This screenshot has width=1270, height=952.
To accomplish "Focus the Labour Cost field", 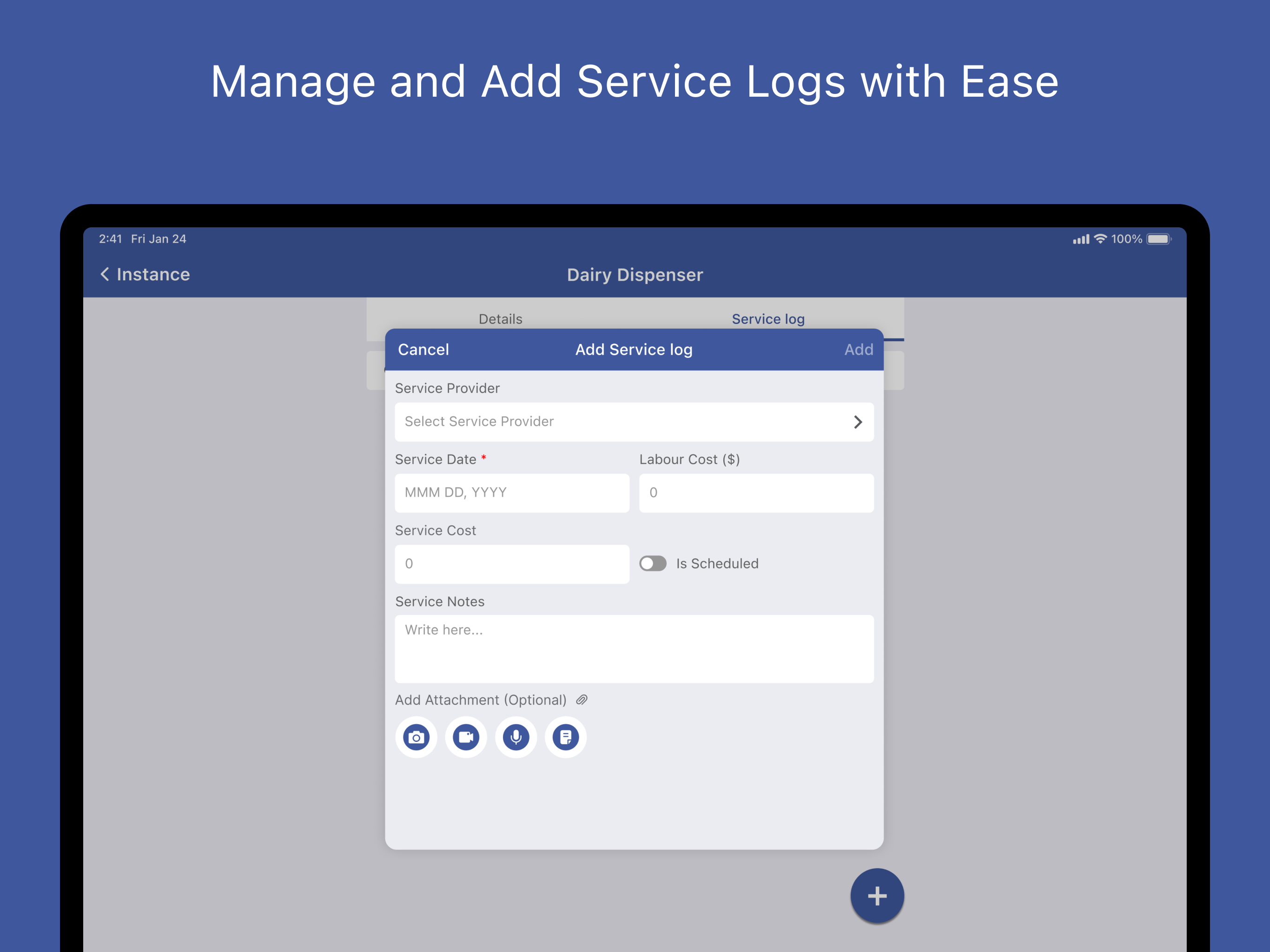I will [756, 493].
